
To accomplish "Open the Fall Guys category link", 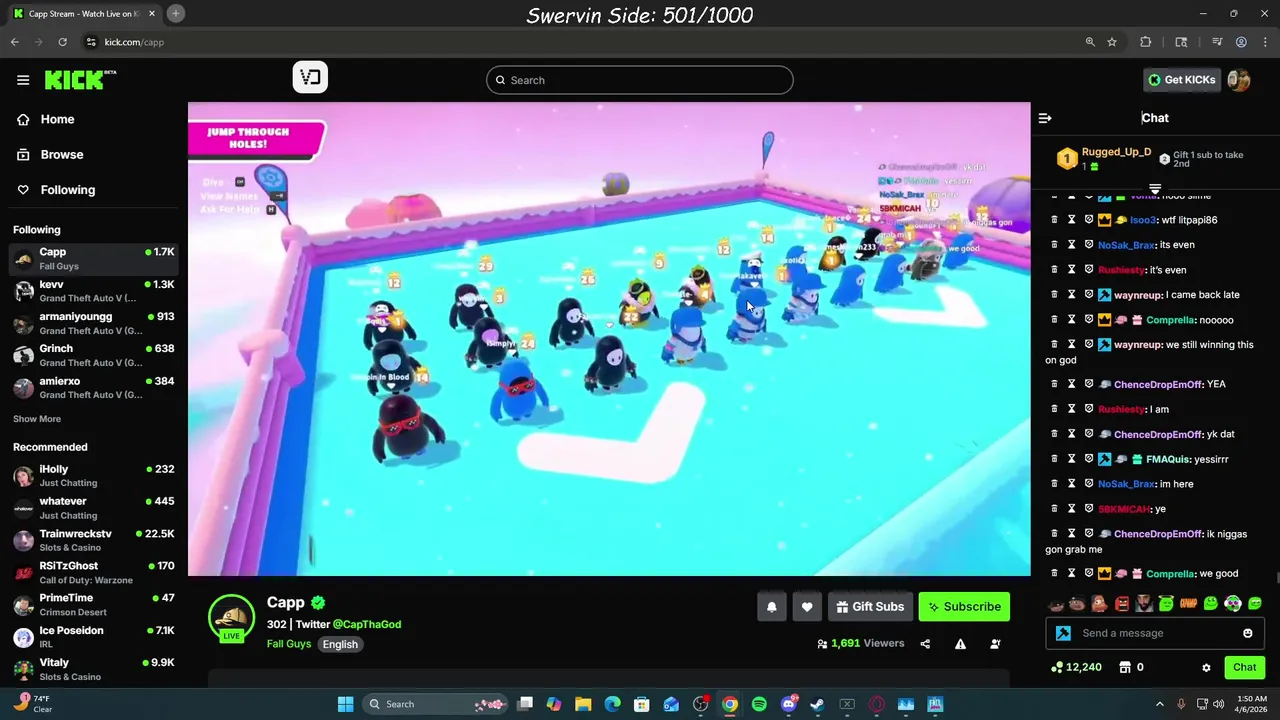I will 289,644.
